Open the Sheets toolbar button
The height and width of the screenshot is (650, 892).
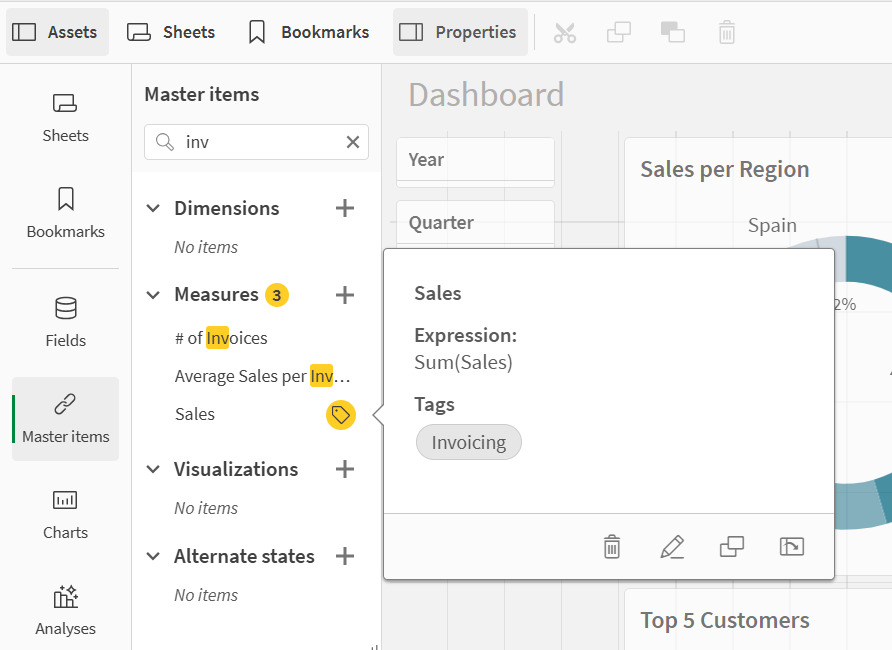(x=171, y=32)
